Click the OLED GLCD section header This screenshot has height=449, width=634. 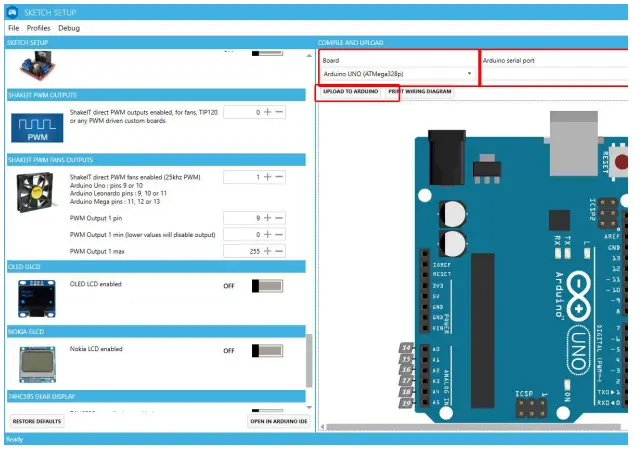pyautogui.click(x=156, y=267)
